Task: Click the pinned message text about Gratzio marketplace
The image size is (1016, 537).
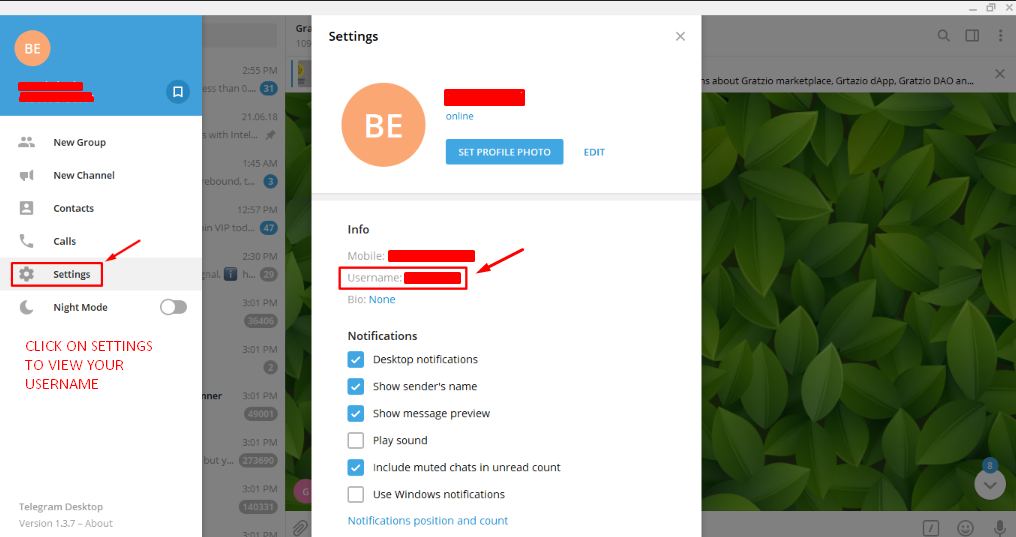Action: click(x=838, y=80)
